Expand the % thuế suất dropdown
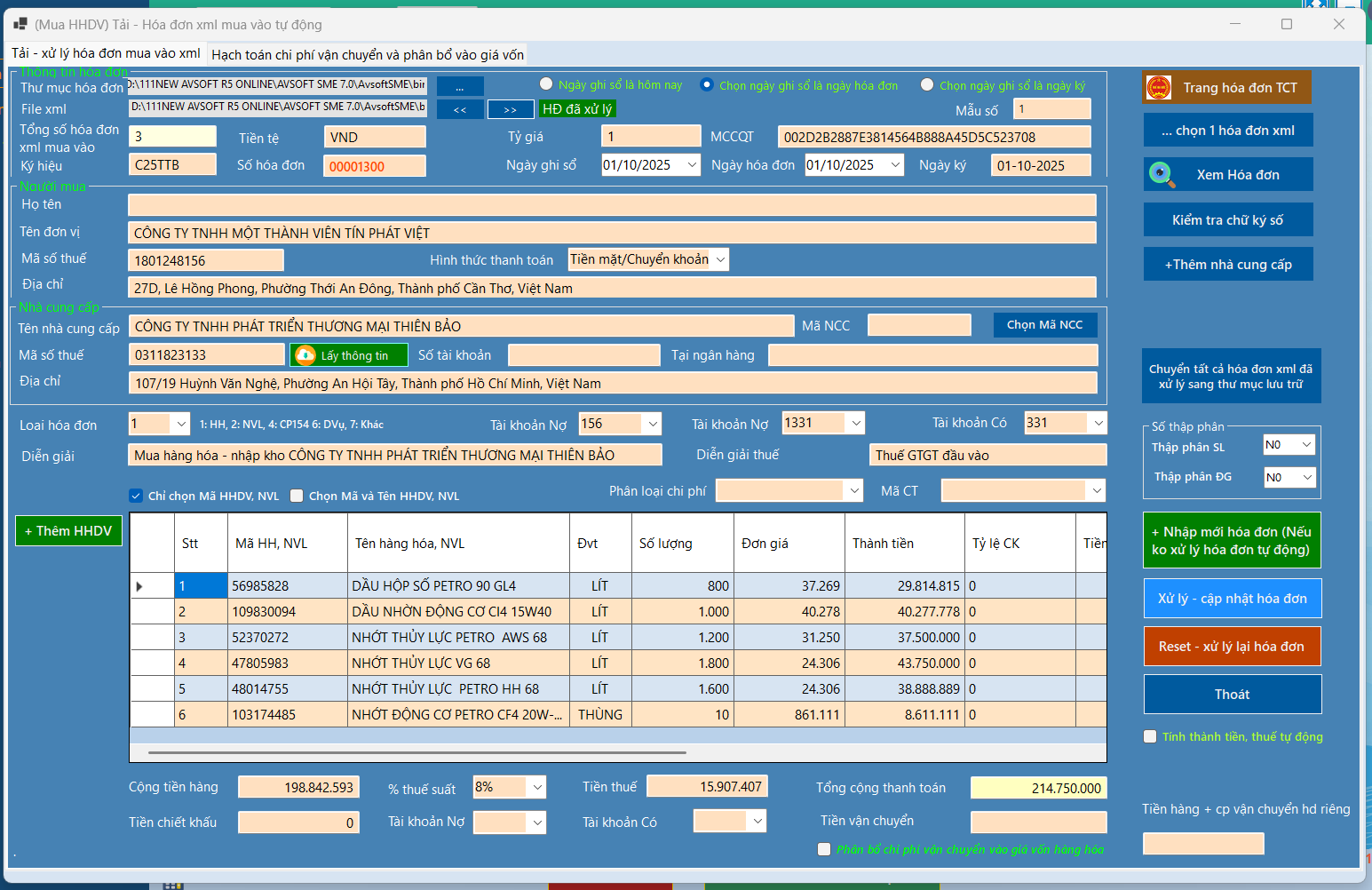 pyautogui.click(x=536, y=787)
